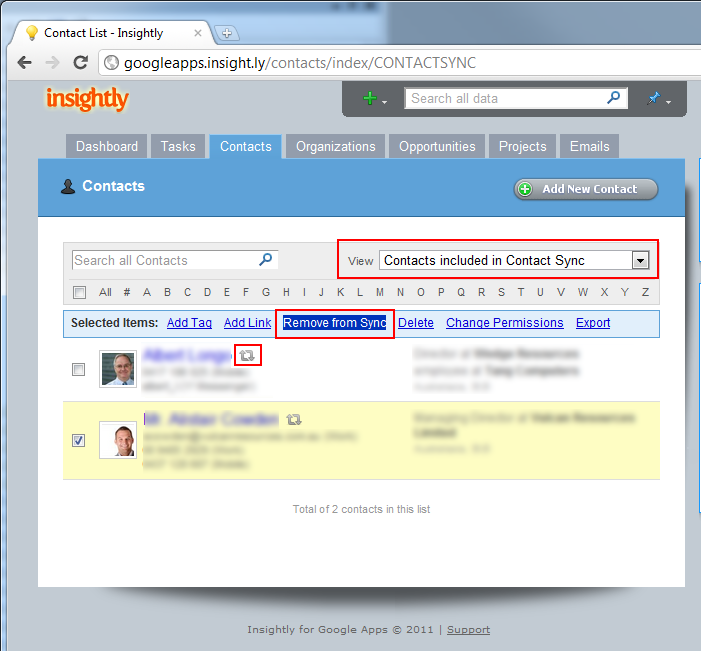
Task: Click the magnifier in Search all Contacts
Action: [266, 259]
